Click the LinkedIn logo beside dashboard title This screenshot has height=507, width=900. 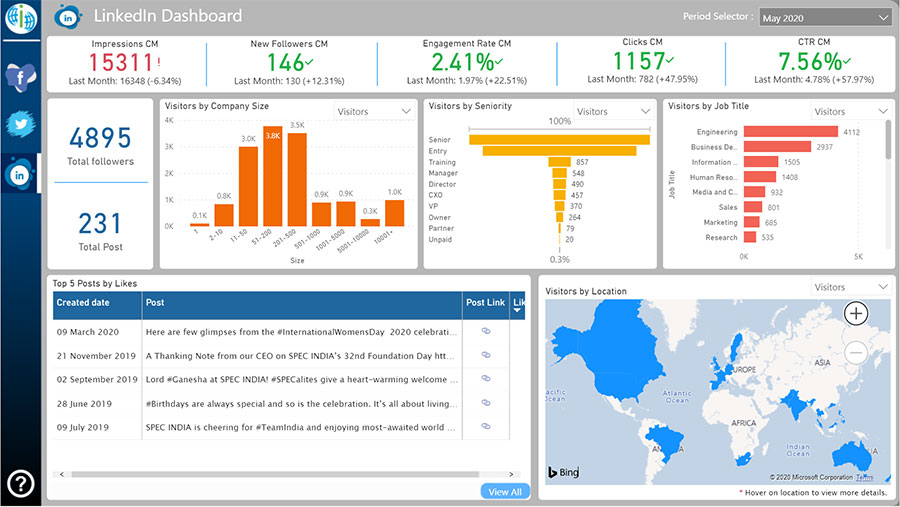coord(68,17)
